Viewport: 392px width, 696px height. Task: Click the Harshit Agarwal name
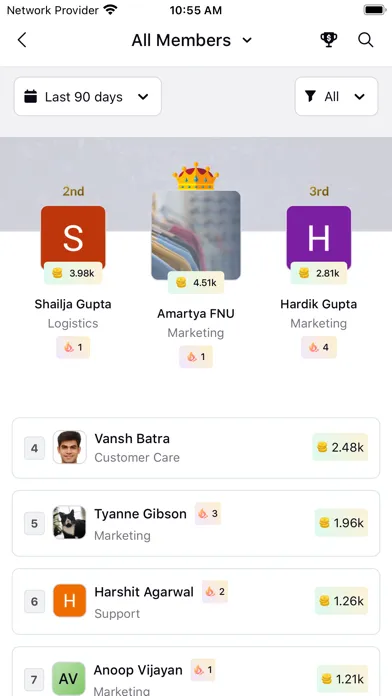coord(144,592)
